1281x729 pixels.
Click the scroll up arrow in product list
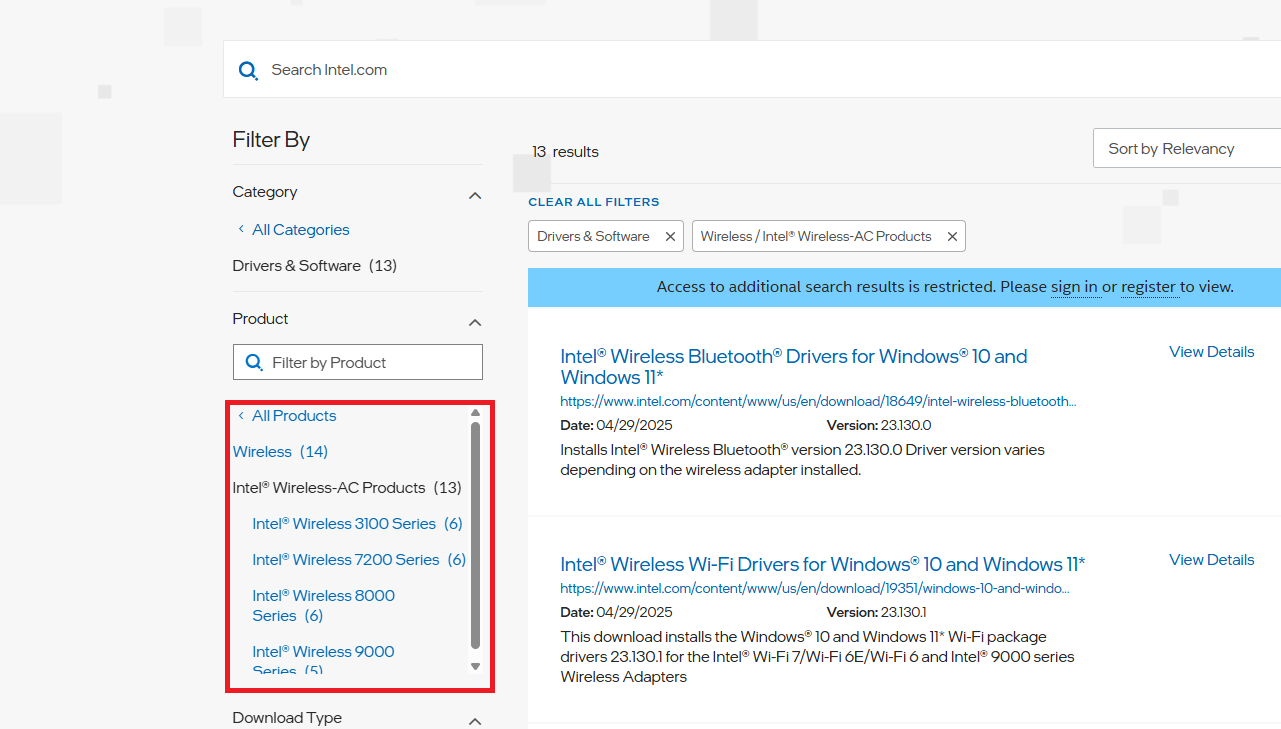[x=475, y=412]
